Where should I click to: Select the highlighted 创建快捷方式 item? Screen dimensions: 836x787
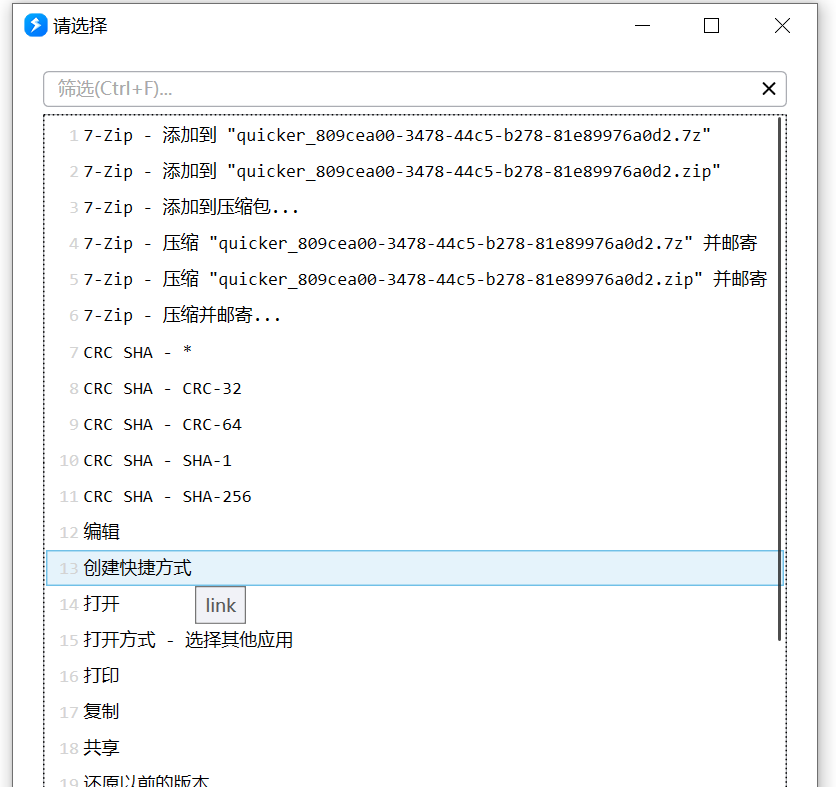414,568
